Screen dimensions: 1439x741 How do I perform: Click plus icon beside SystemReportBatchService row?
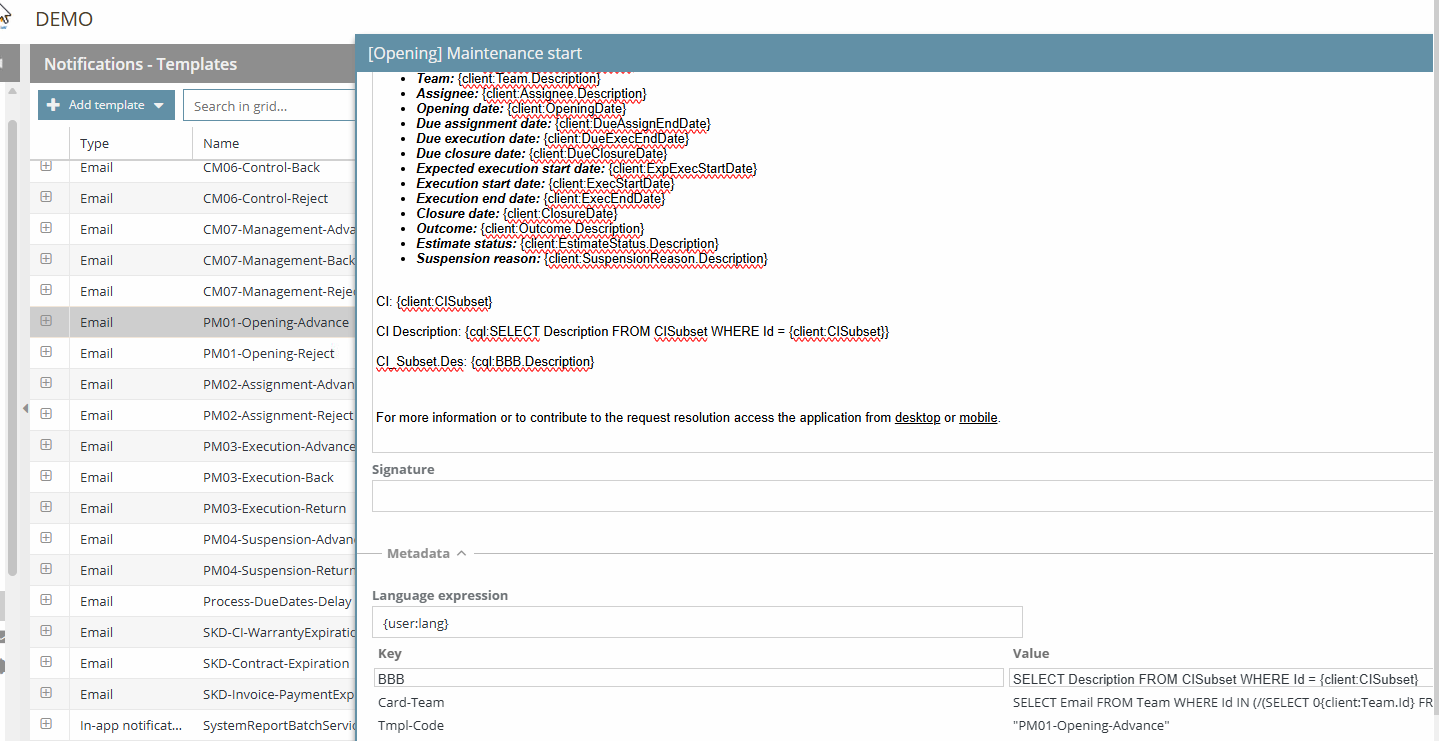click(46, 724)
